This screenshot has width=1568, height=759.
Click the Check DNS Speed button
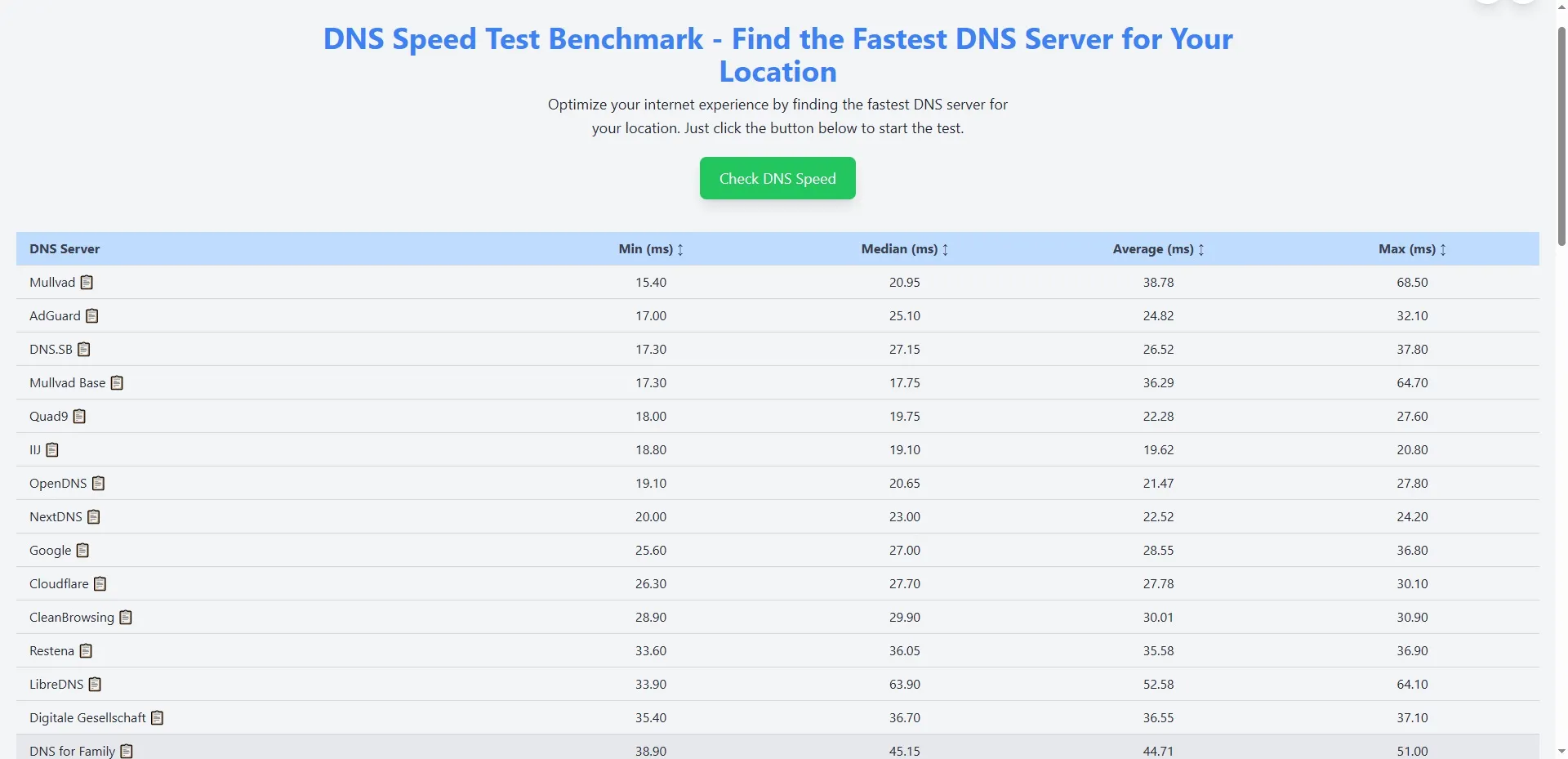point(777,178)
